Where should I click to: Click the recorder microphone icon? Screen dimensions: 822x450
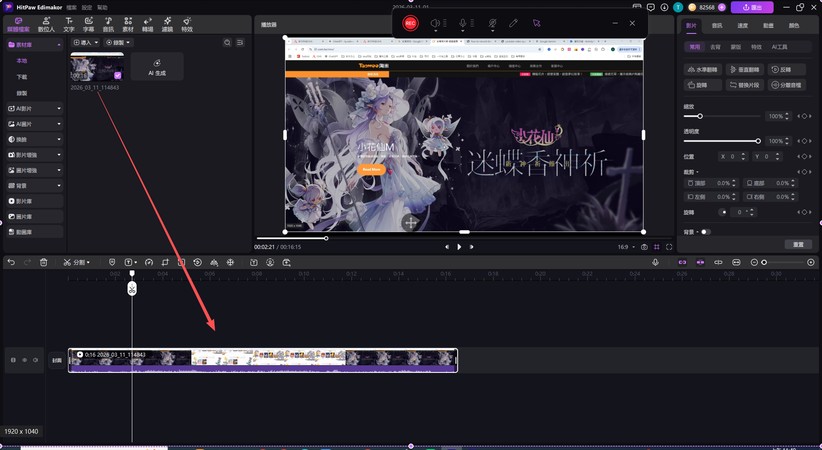pyautogui.click(x=462, y=23)
